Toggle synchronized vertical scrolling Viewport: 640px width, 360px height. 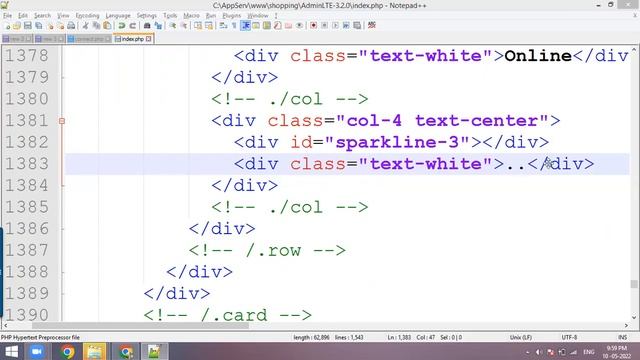pos(198,26)
